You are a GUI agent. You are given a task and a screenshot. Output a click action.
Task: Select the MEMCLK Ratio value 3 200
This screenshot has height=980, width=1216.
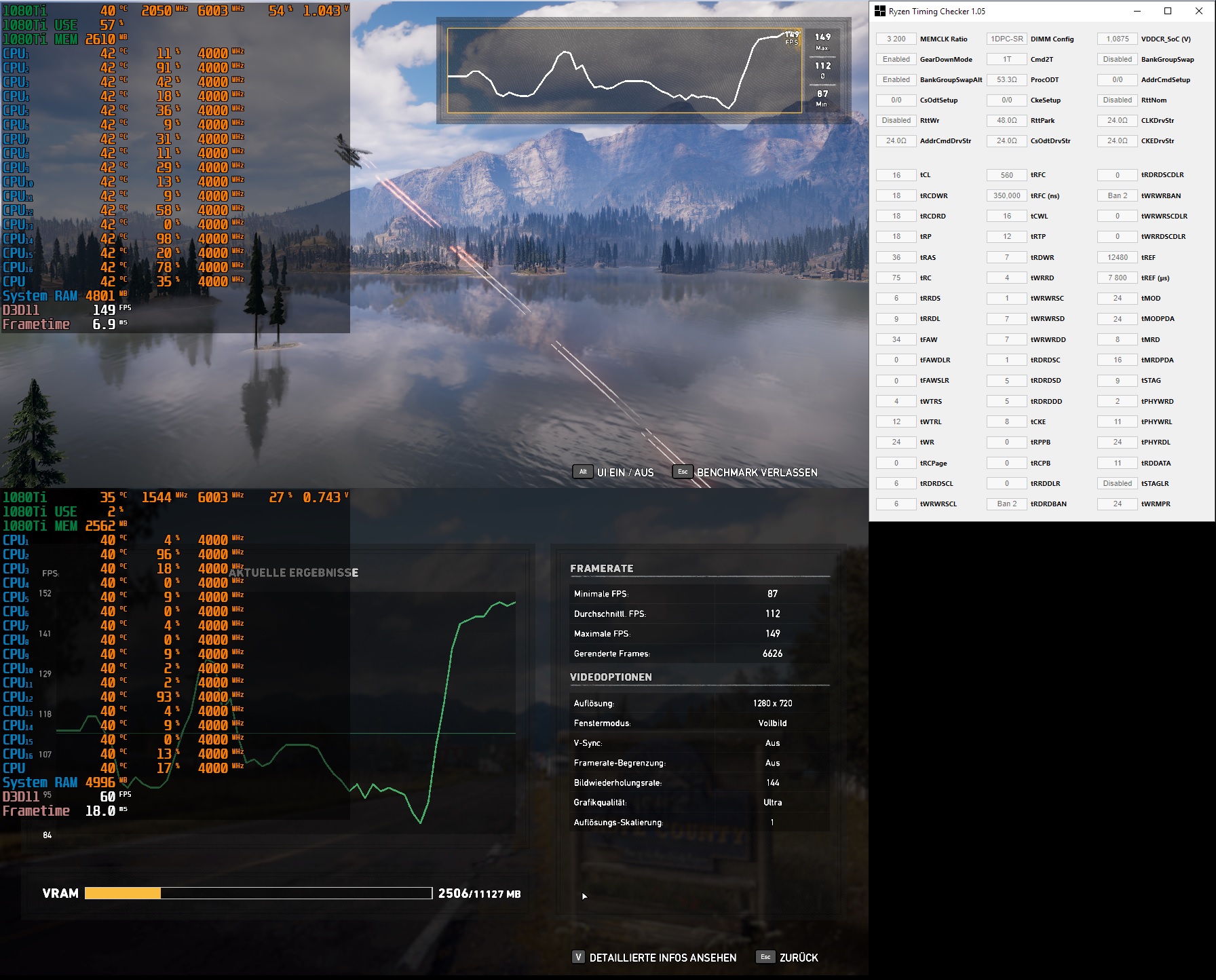tap(896, 39)
